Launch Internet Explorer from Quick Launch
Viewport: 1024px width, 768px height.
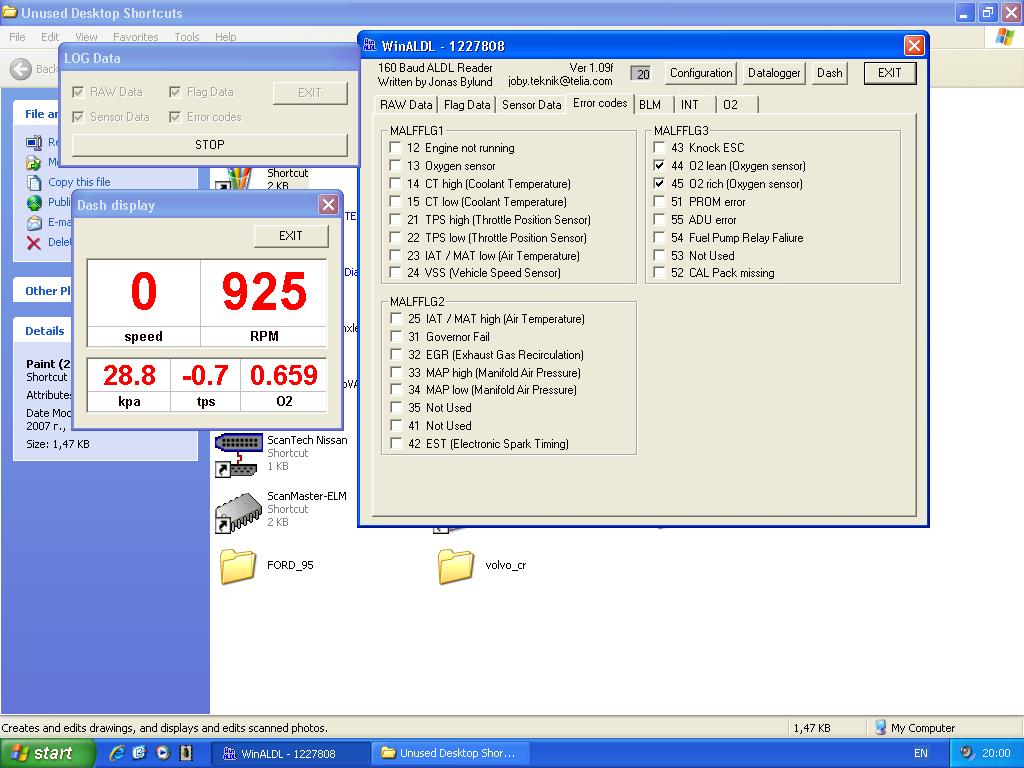118,753
